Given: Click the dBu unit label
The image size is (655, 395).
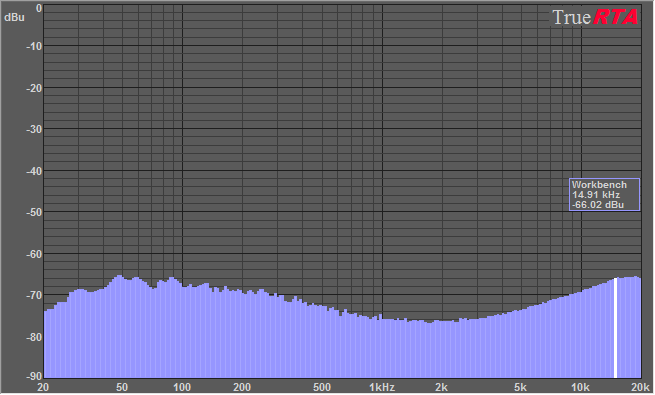Looking at the screenshot, I should point(14,18).
